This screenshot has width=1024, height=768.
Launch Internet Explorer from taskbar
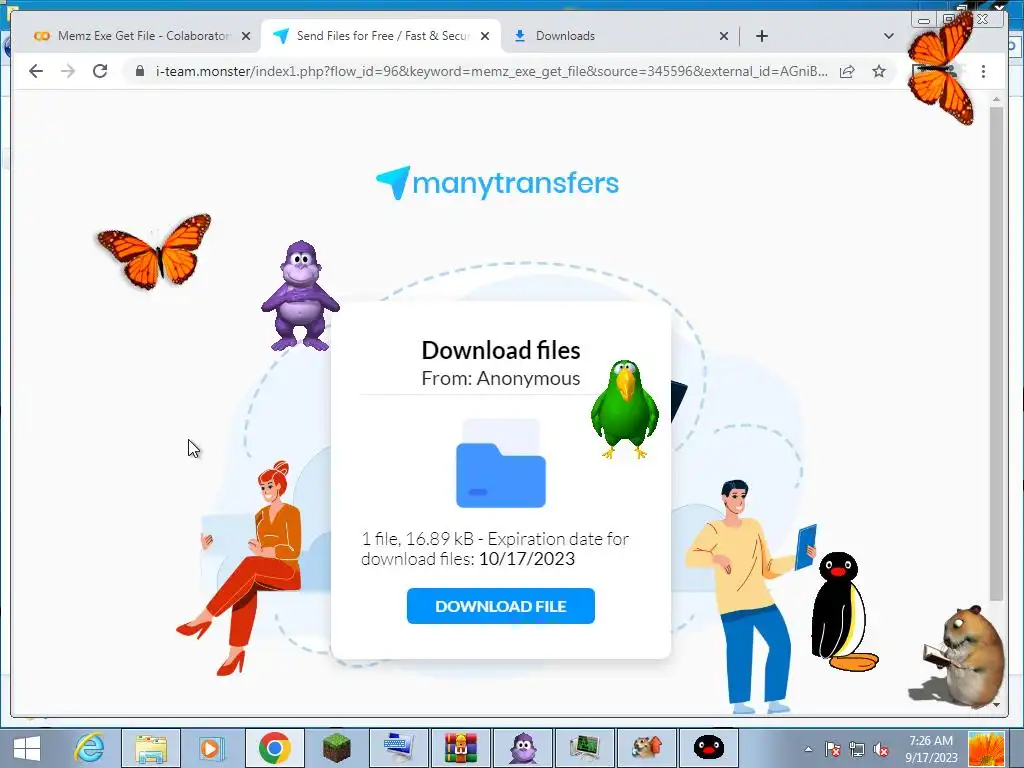tap(89, 748)
